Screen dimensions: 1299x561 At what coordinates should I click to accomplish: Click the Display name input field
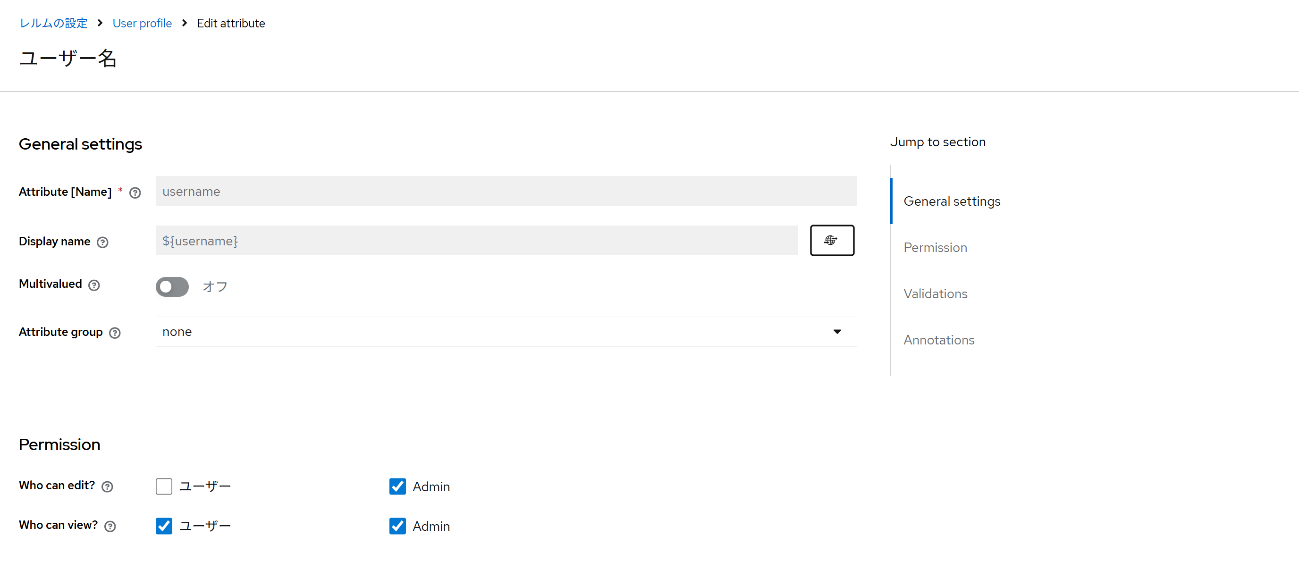tap(476, 241)
